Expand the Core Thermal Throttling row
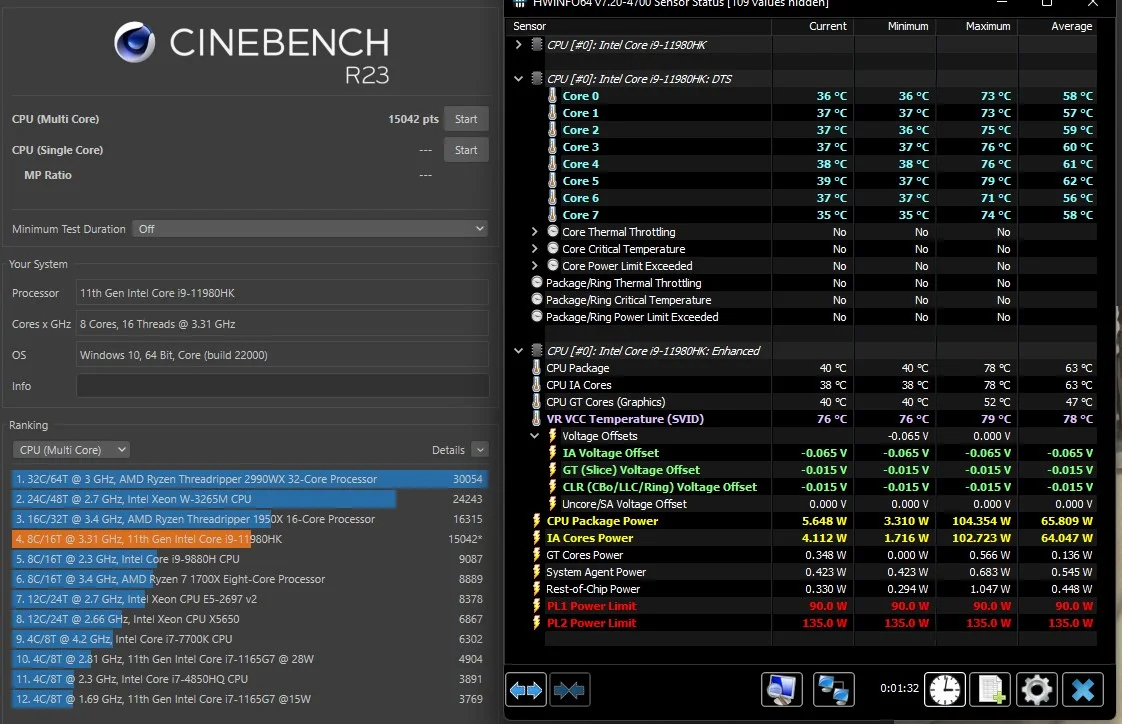1122x724 pixels. (535, 232)
